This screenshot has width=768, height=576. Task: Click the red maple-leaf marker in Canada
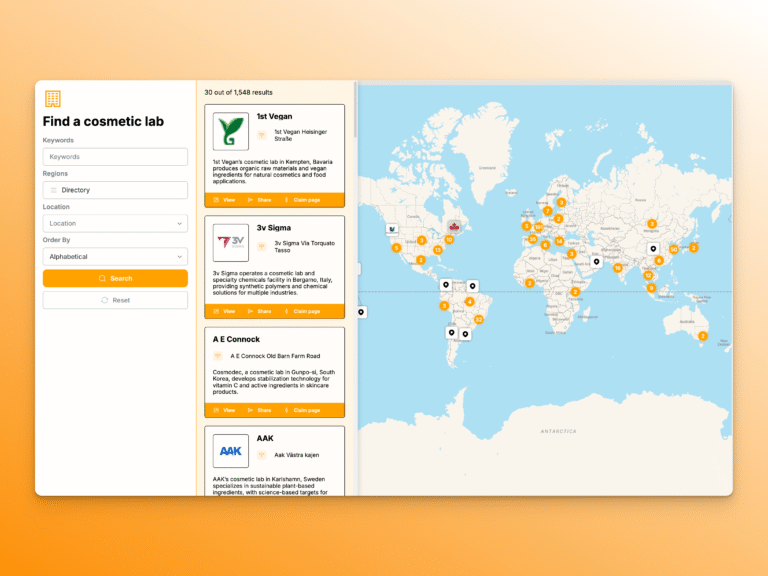(453, 227)
